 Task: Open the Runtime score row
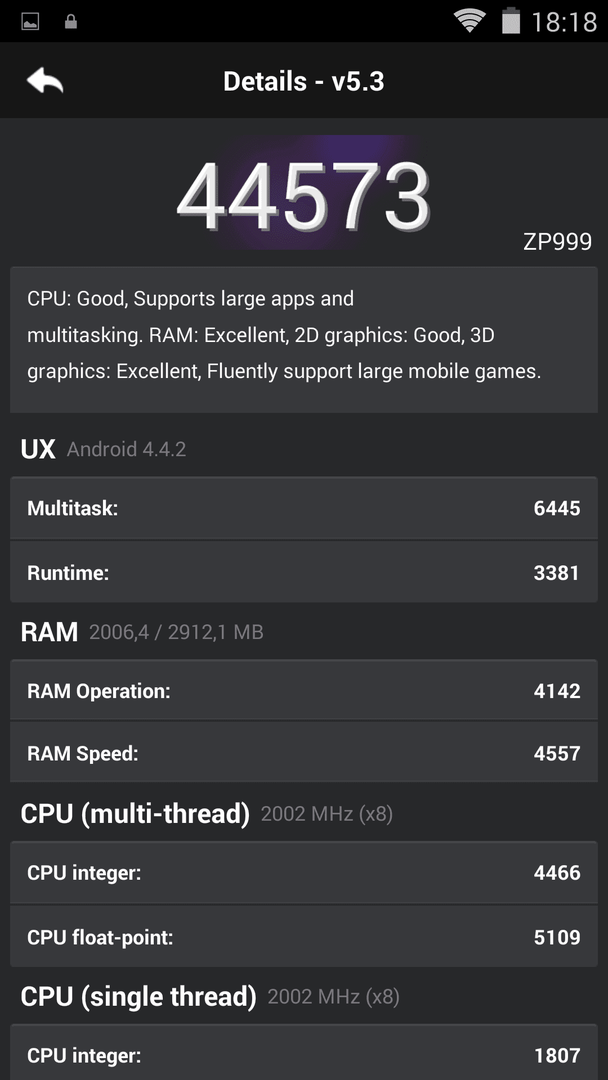[304, 572]
